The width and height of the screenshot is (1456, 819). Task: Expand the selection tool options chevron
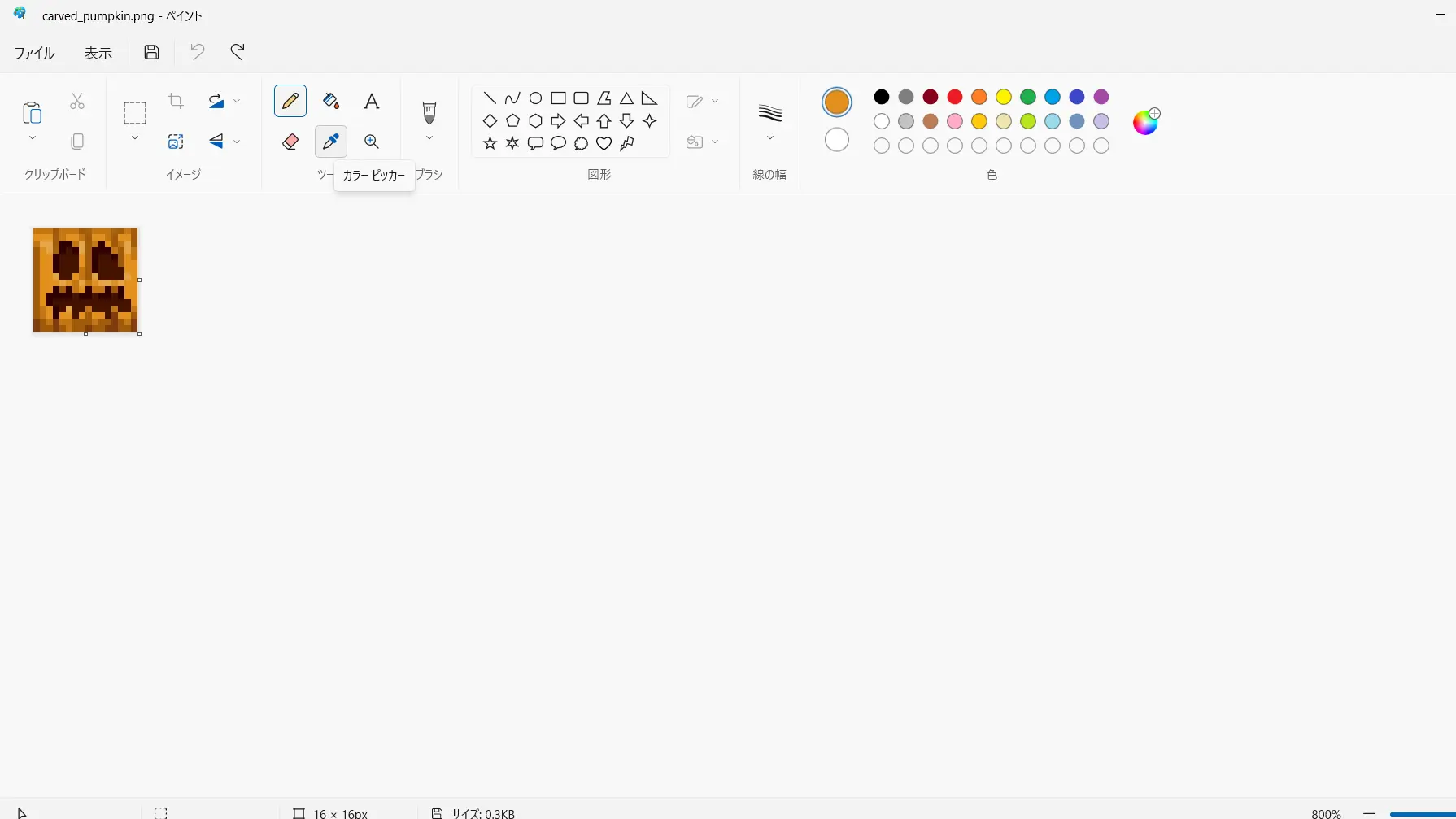pyautogui.click(x=135, y=138)
